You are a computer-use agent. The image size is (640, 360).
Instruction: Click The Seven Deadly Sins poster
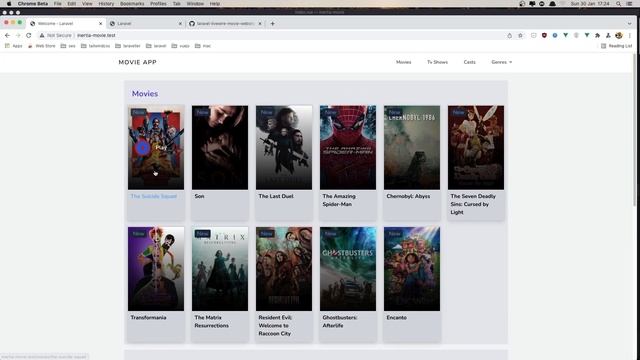click(x=476, y=147)
